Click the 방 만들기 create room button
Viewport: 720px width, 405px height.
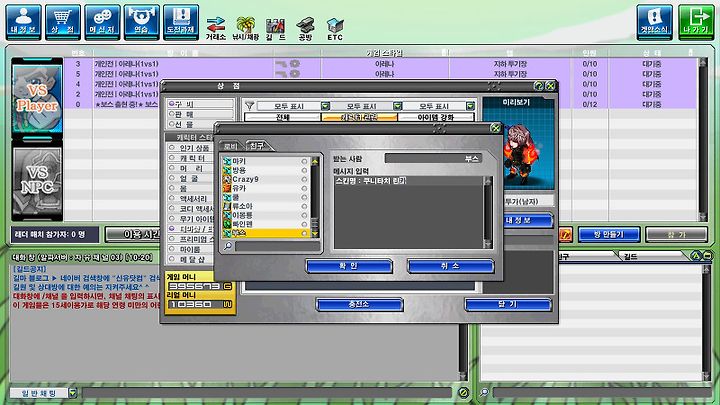coord(609,235)
